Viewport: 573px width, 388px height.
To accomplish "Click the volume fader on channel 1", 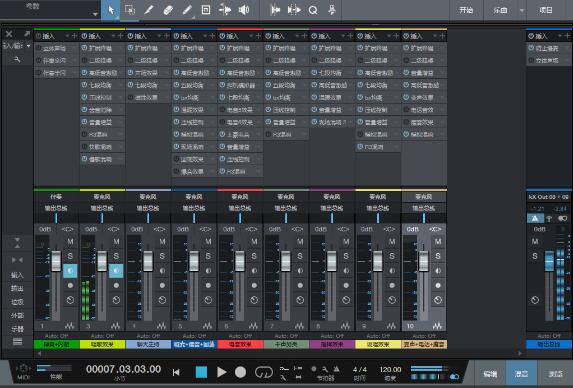I will pos(56,261).
